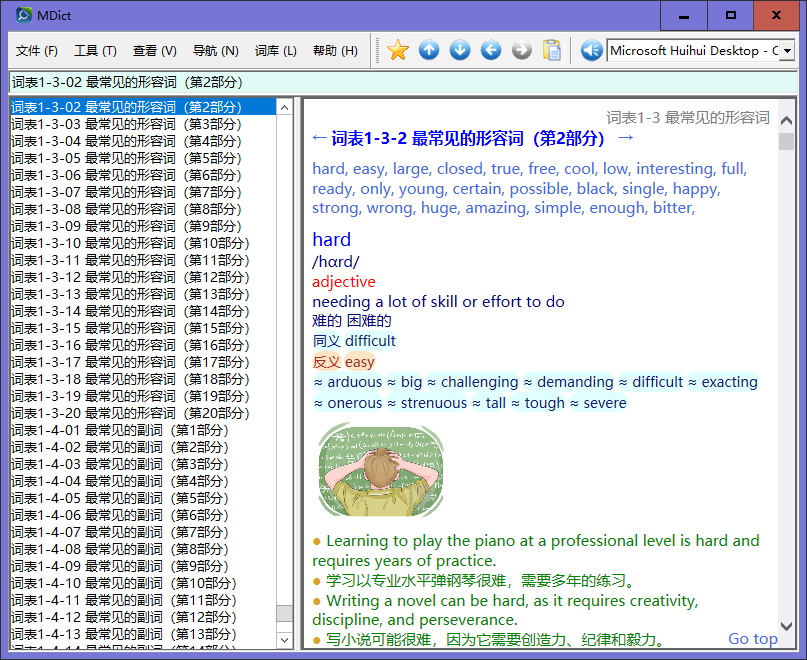Click the blue up arrow toolbar icon
This screenshot has width=807, height=660.
[429, 50]
